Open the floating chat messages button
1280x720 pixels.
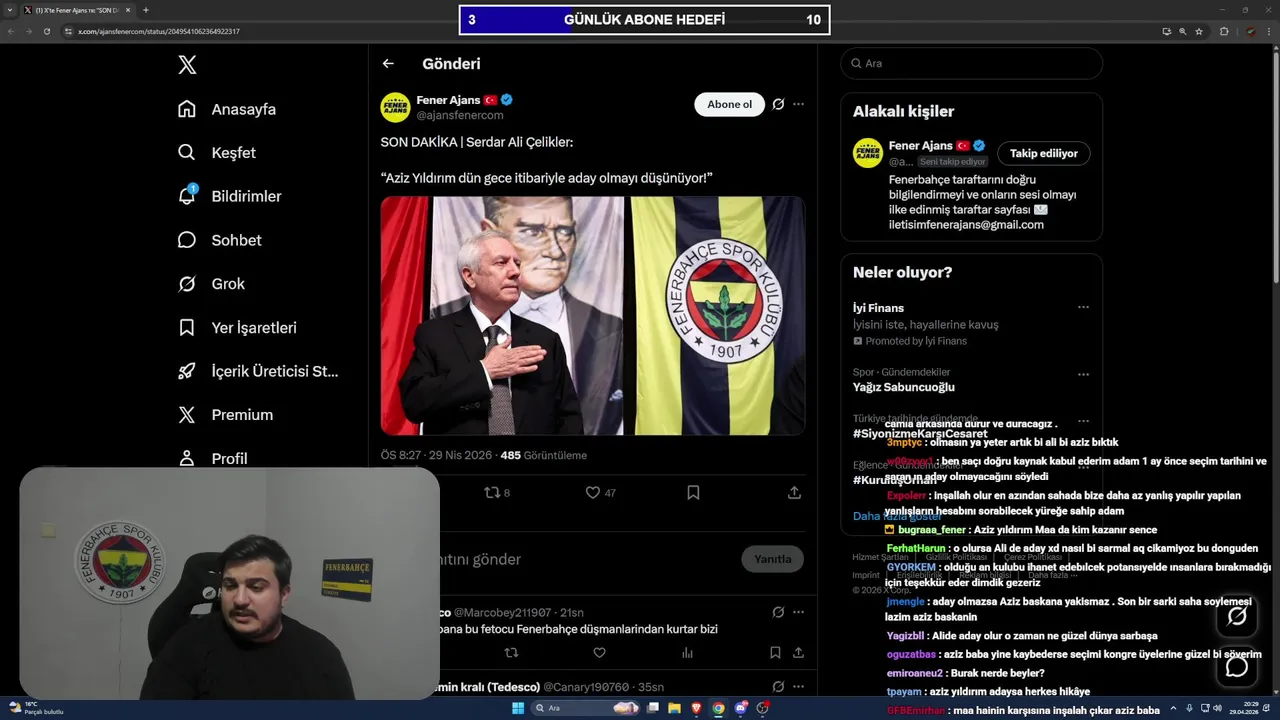tap(1237, 666)
